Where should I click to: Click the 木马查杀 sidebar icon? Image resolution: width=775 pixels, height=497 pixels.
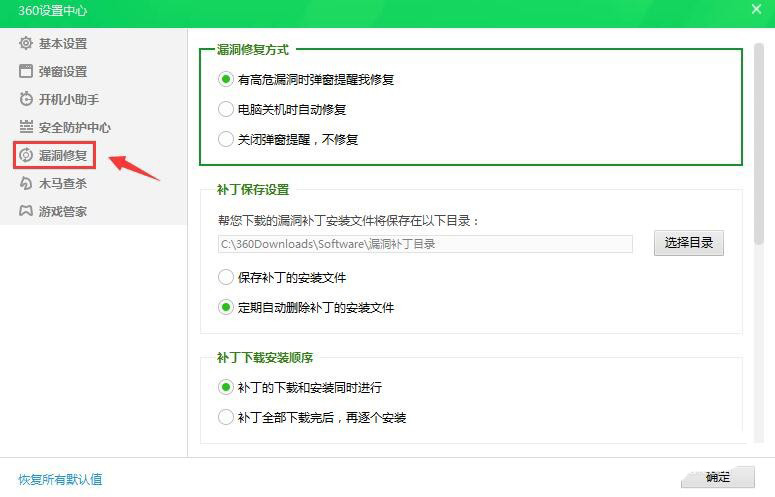(x=26, y=183)
